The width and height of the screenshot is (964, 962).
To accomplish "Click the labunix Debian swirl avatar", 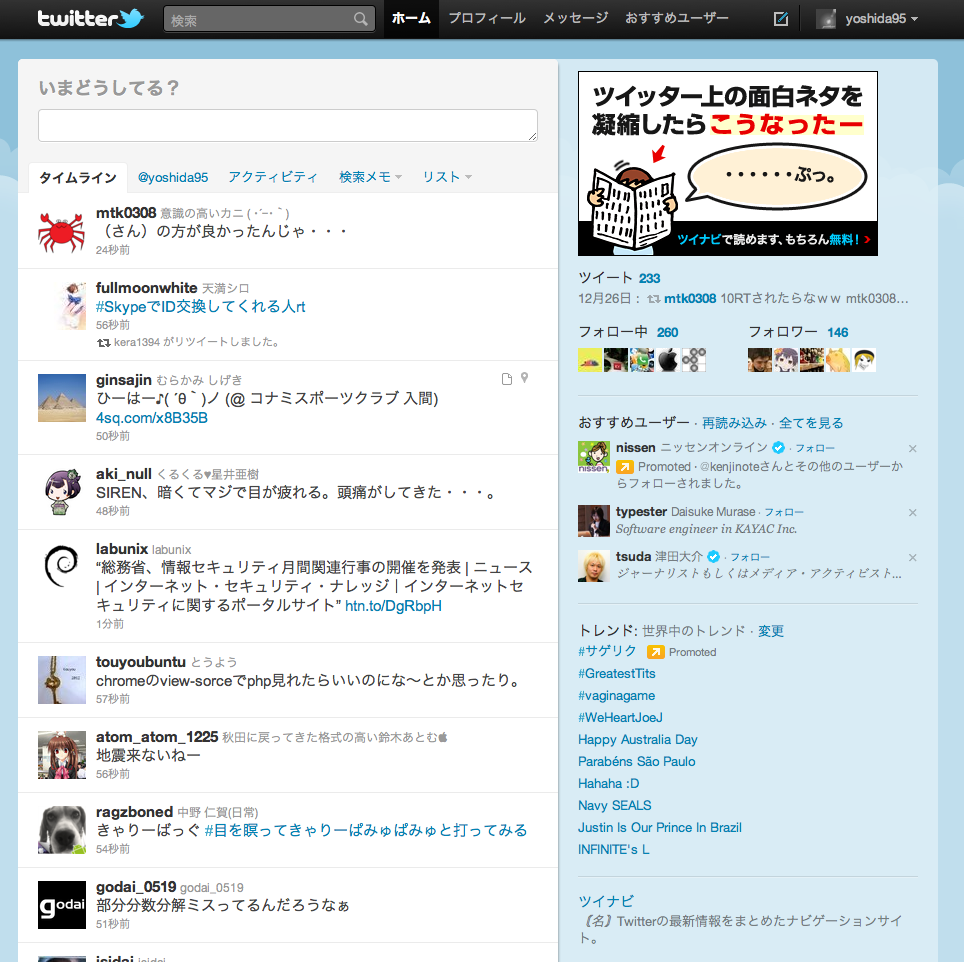I will 61,567.
